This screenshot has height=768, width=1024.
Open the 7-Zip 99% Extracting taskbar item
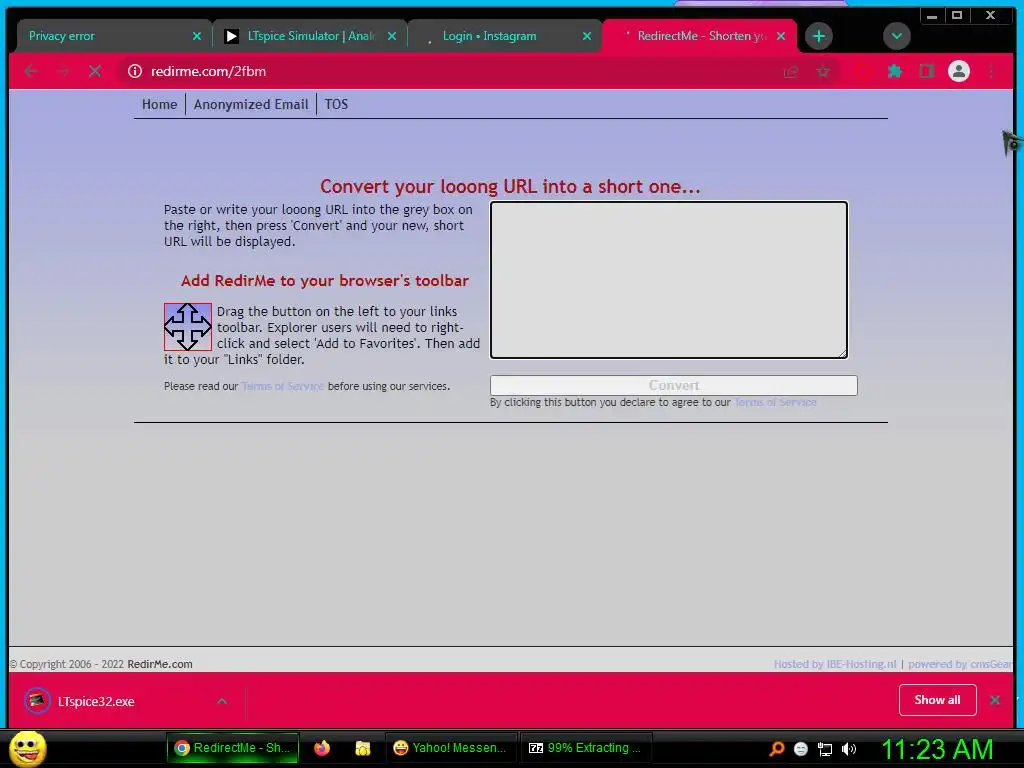586,748
